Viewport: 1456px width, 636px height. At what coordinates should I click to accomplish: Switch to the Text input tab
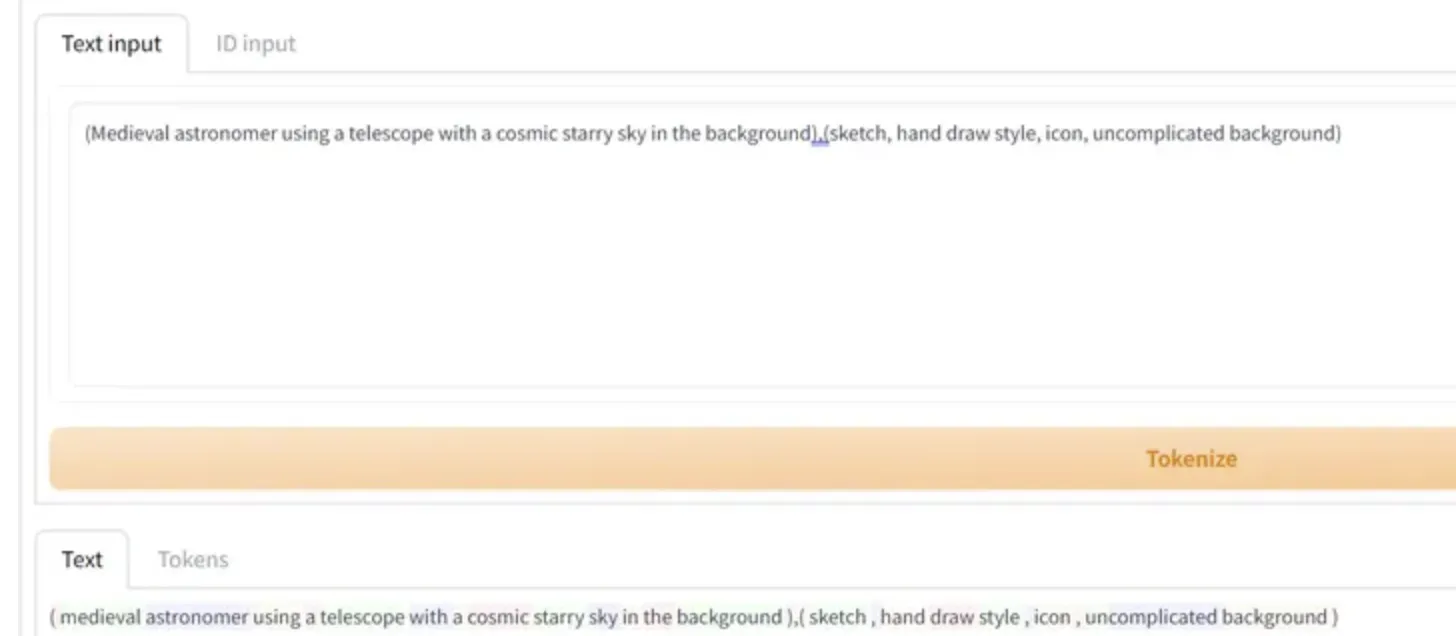(111, 44)
